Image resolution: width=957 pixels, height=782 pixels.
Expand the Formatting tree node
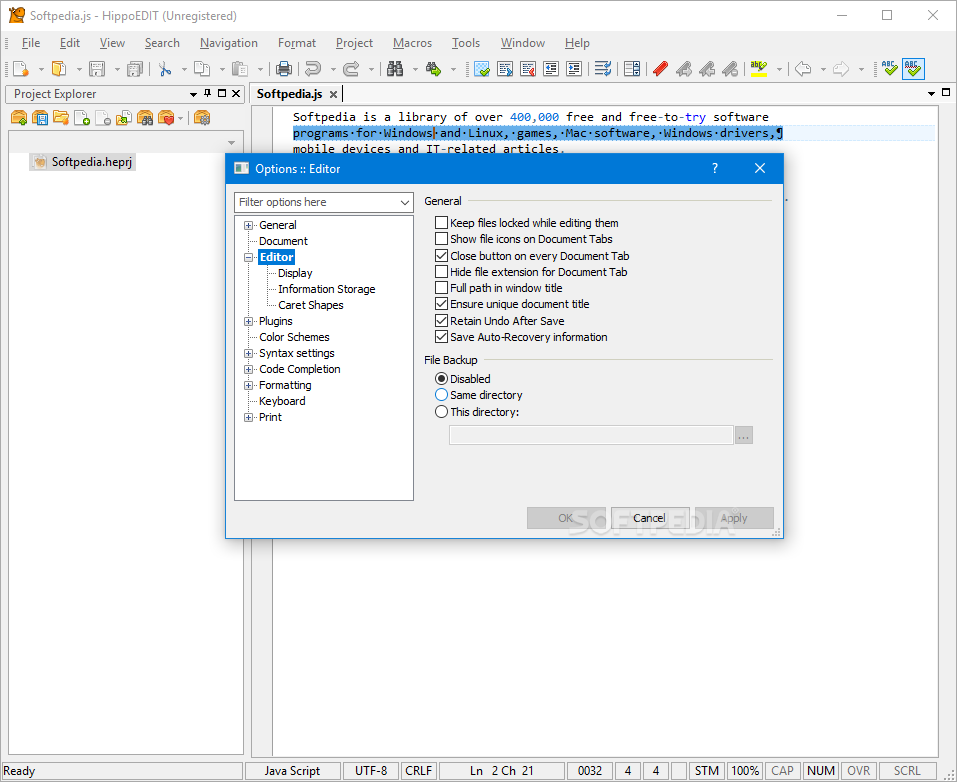248,385
